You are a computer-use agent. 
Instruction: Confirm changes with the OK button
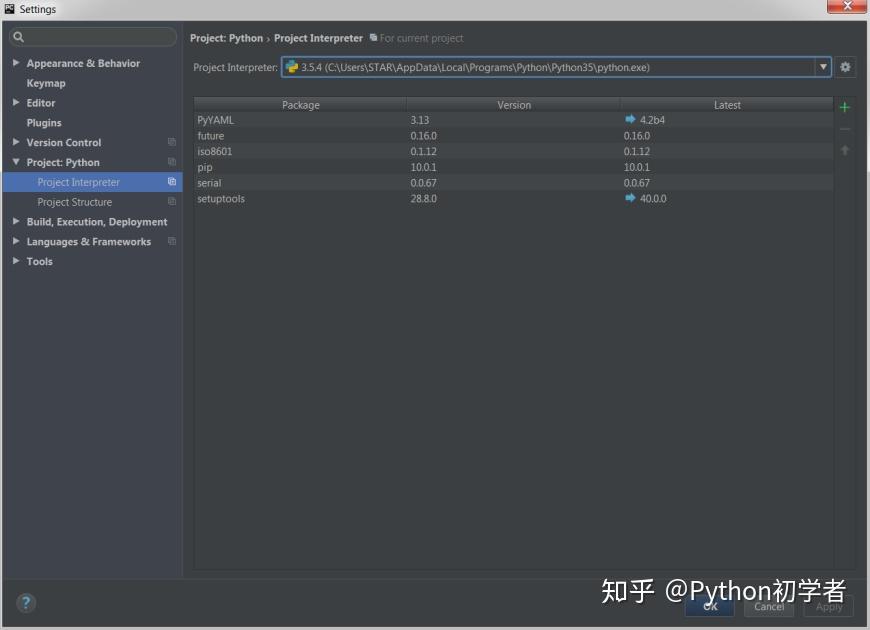click(x=710, y=606)
